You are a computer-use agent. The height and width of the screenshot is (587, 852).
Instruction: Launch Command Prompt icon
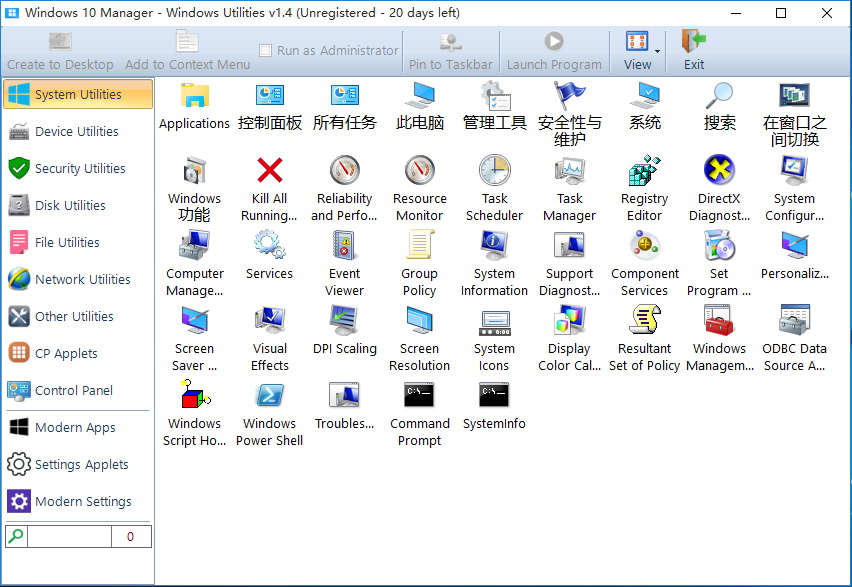pos(419,395)
